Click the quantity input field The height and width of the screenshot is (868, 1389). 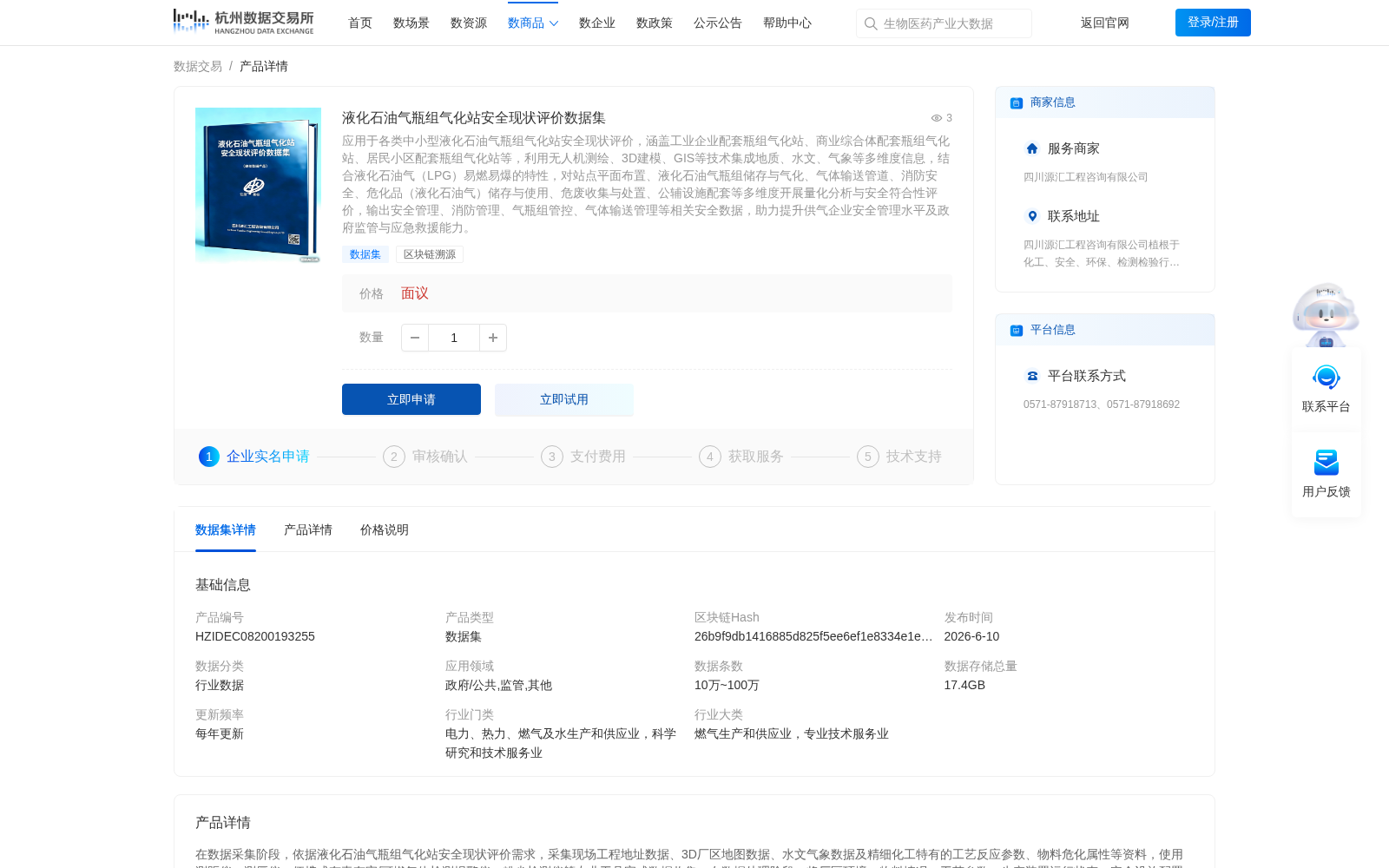tap(454, 338)
